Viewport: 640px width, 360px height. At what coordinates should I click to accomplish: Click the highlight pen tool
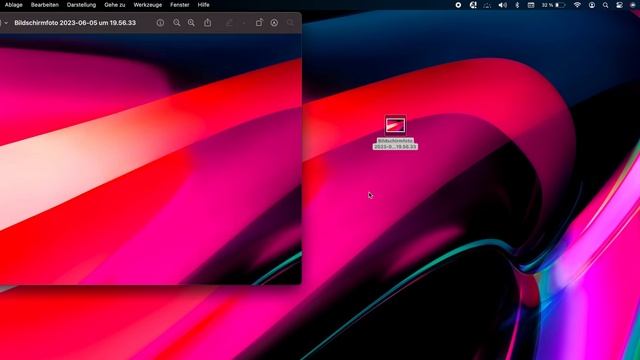229,23
